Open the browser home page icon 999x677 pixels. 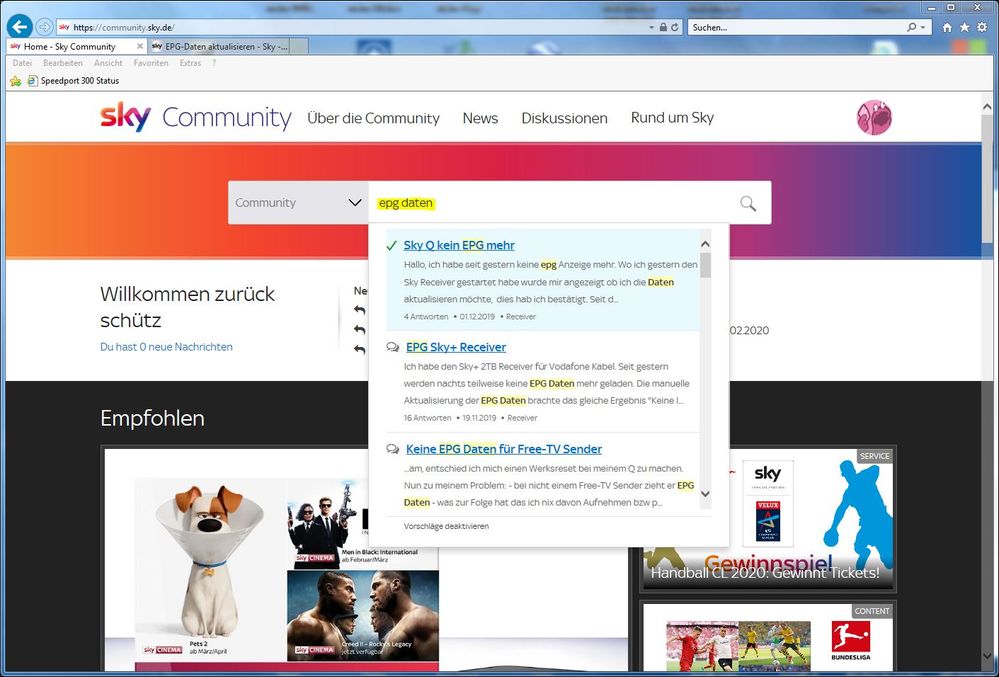coord(947,27)
